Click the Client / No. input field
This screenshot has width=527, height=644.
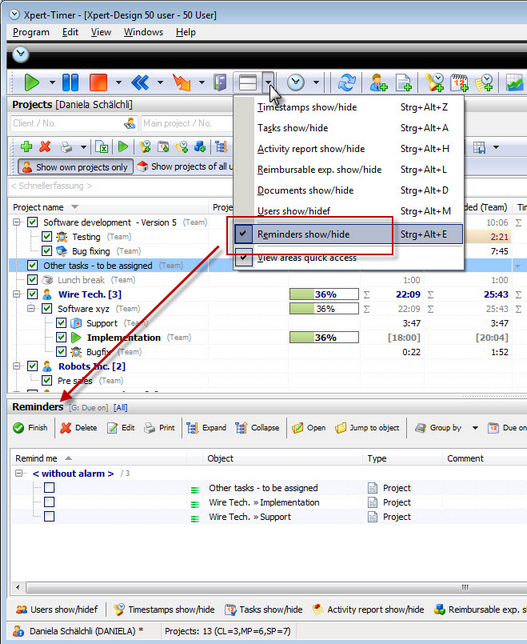click(x=73, y=123)
